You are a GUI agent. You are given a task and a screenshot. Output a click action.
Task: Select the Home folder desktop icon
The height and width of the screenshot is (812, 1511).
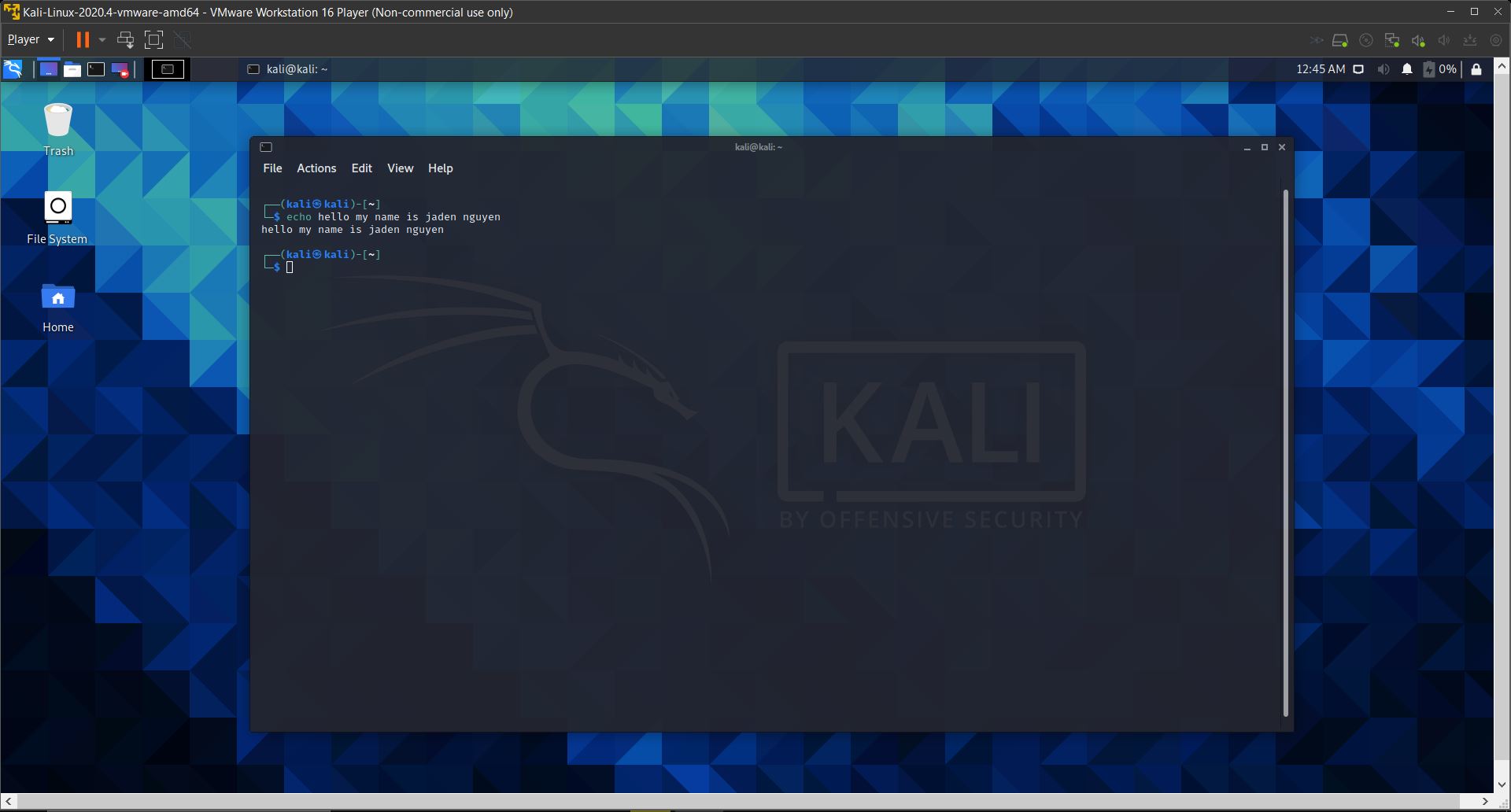tap(58, 308)
